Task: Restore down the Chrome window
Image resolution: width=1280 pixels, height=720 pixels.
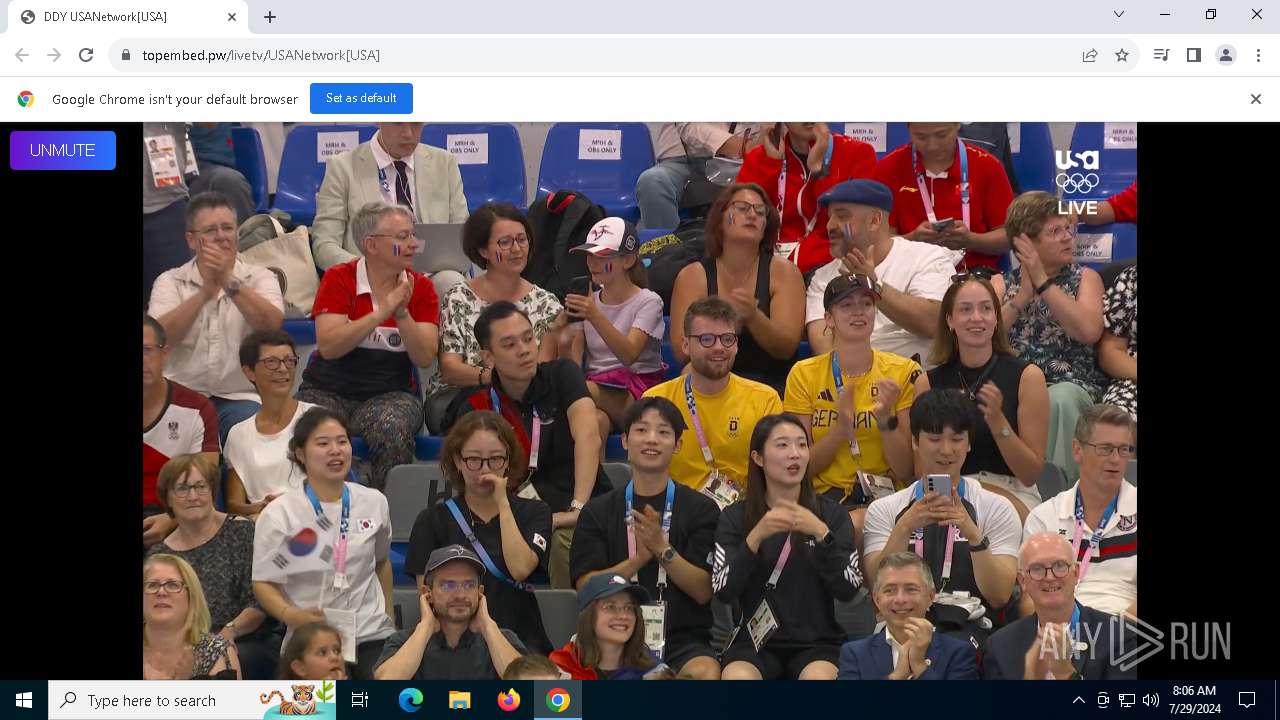Action: [x=1211, y=14]
